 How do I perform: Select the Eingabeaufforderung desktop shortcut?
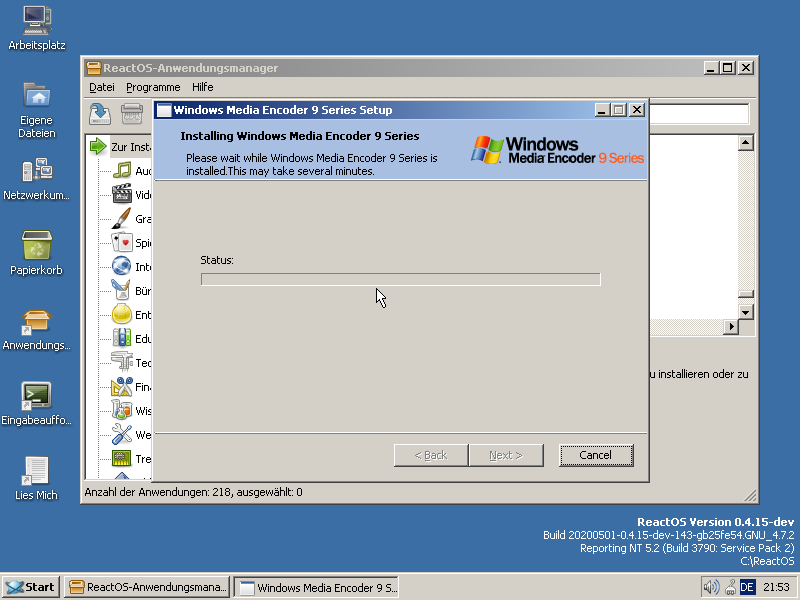[37, 403]
